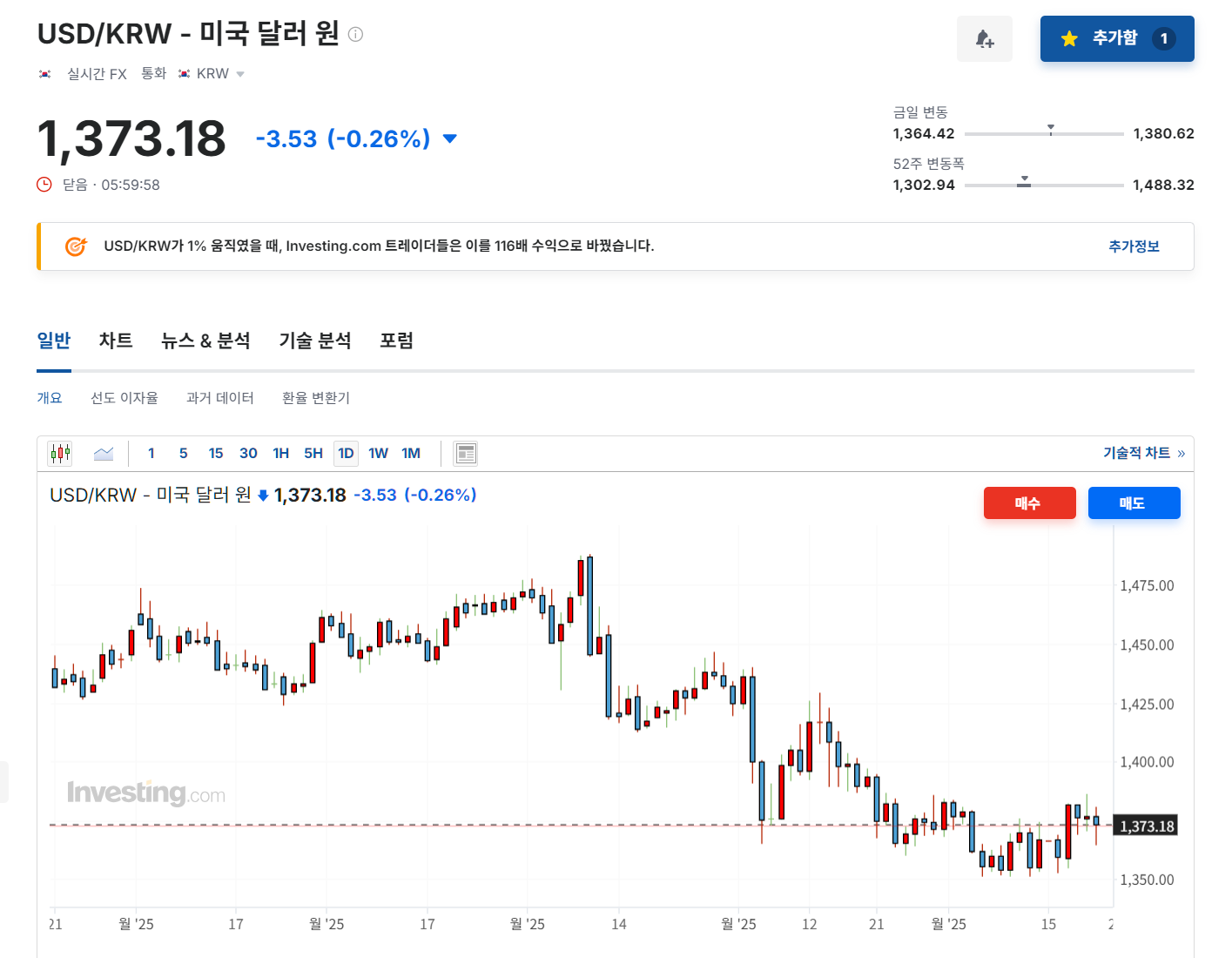Open the 과거 데이터 section
The width and height of the screenshot is (1232, 958).
click(220, 397)
